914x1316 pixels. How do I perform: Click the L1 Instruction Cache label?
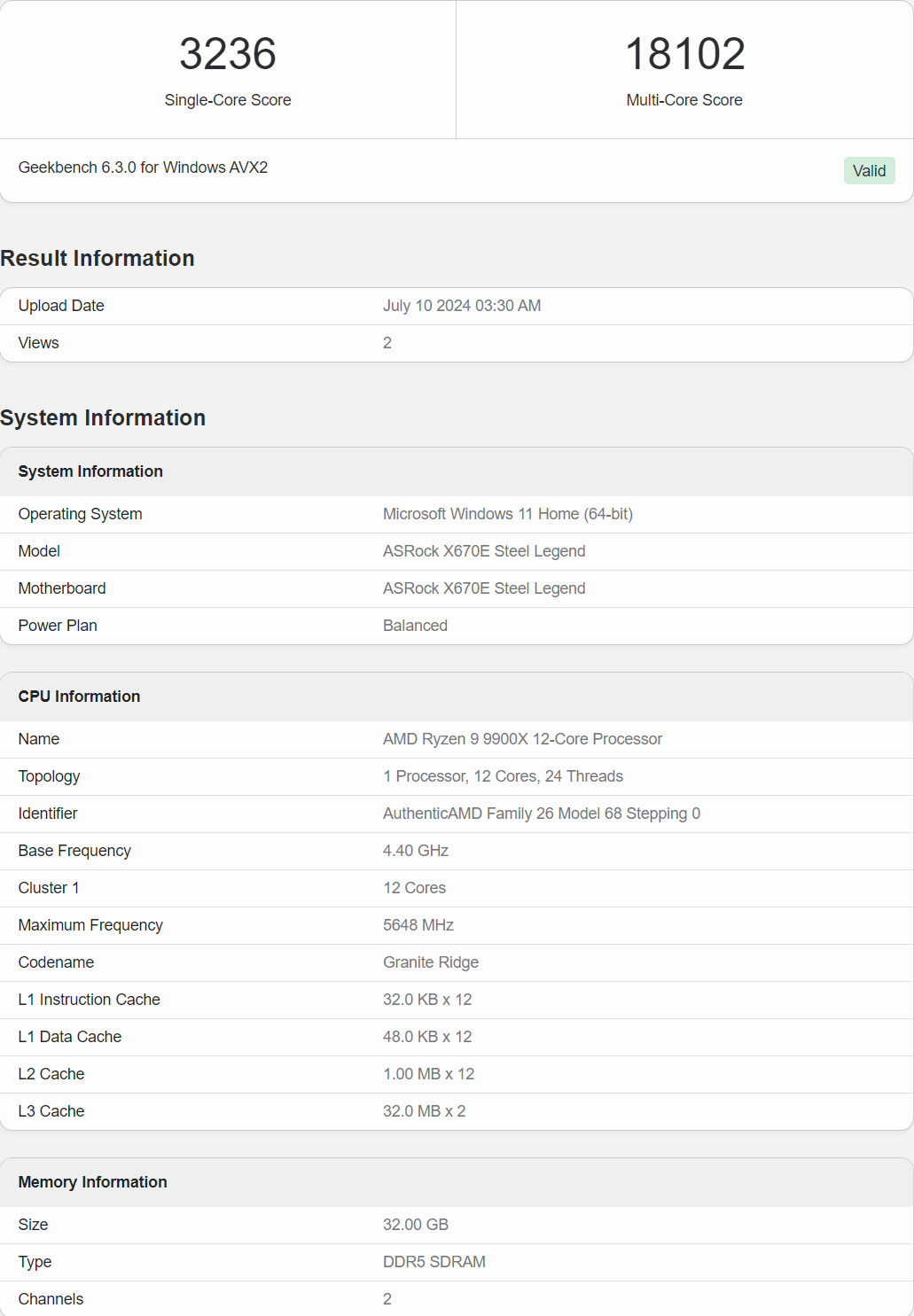pos(90,1000)
